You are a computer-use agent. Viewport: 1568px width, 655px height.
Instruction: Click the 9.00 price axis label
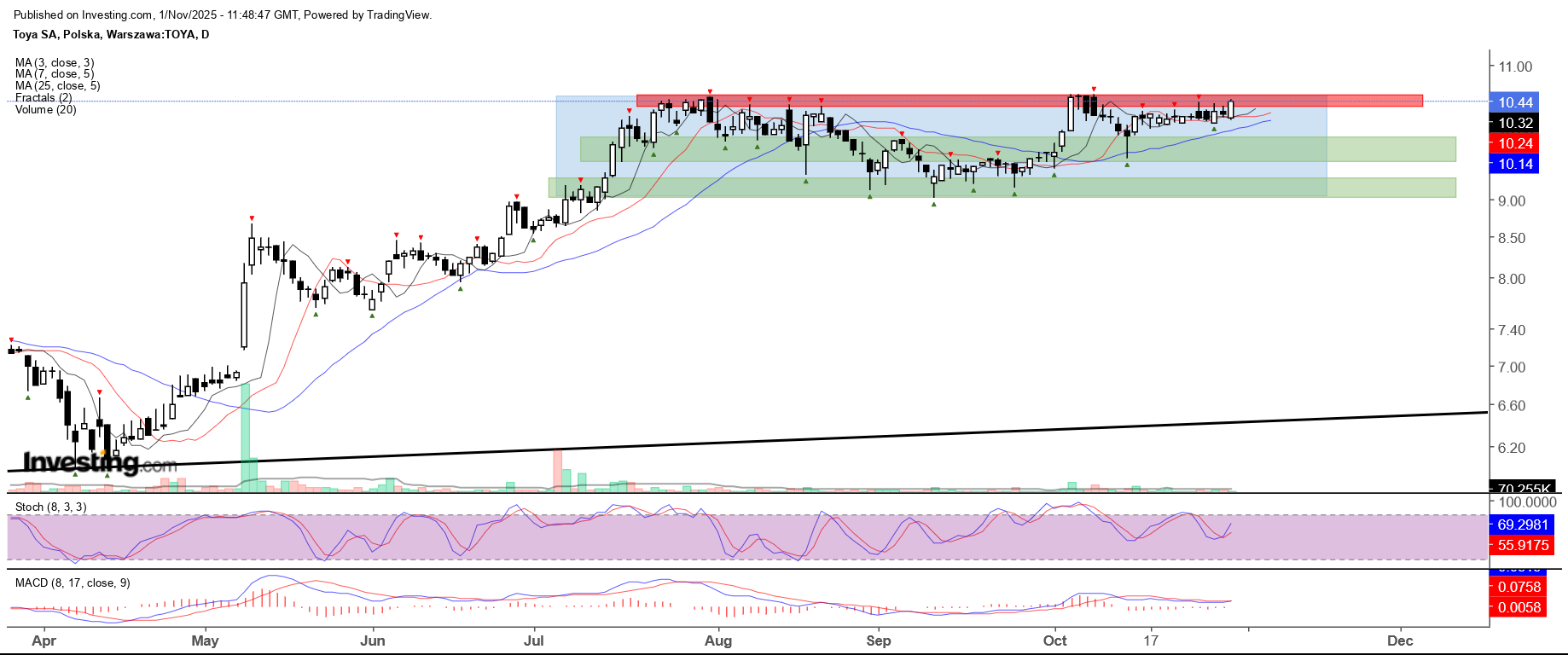click(x=1512, y=201)
